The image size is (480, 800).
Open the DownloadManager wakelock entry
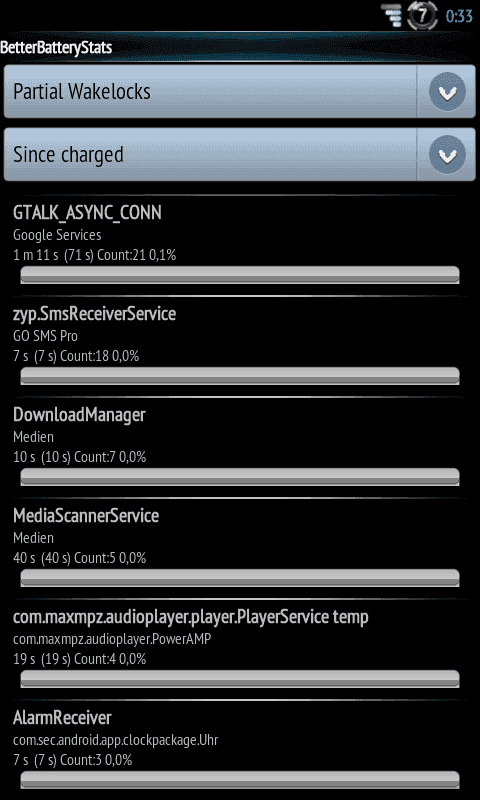(240, 447)
